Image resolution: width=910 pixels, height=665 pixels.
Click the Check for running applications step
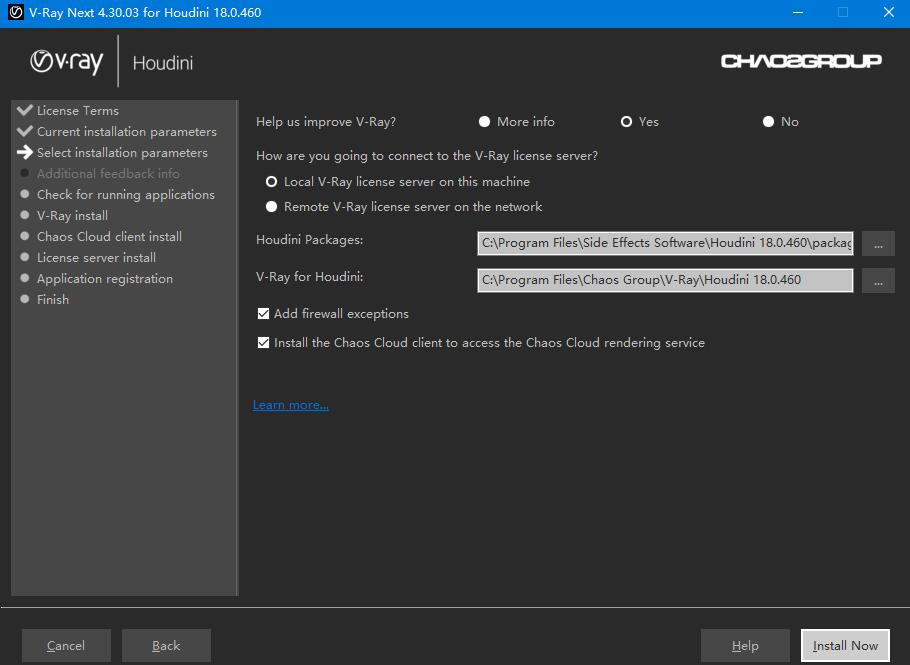coord(125,194)
